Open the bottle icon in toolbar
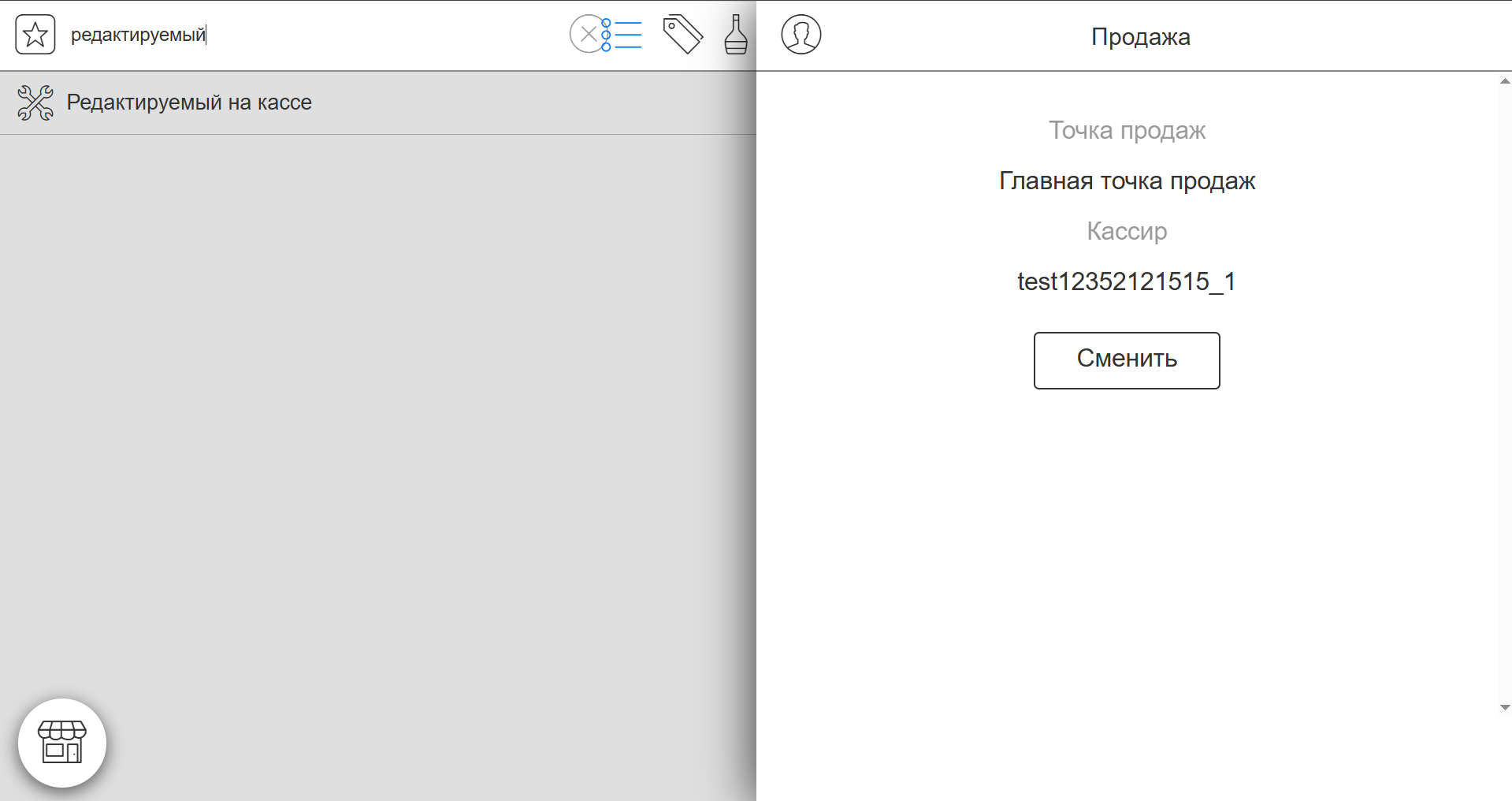 coord(736,35)
